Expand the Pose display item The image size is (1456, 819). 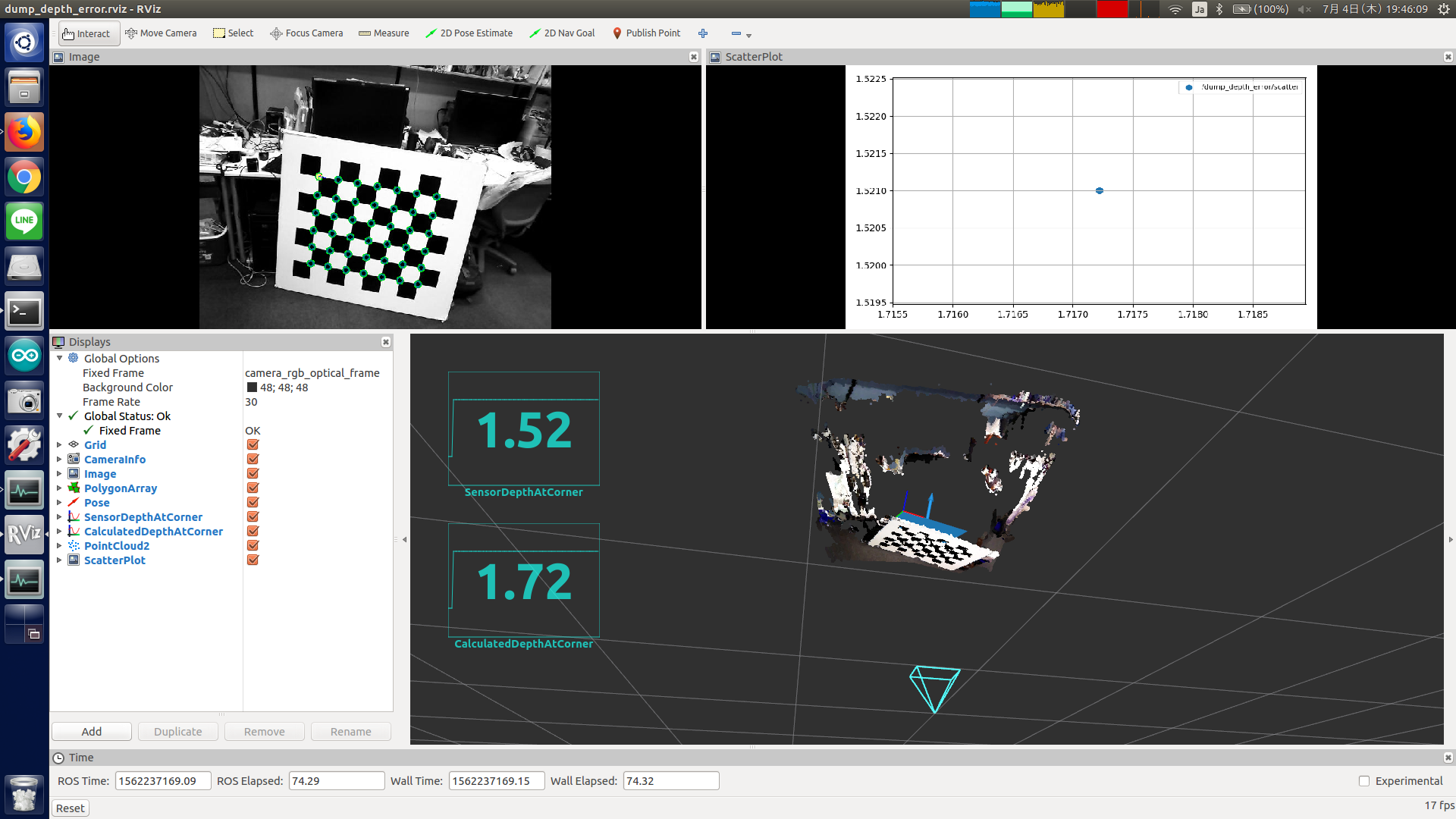[x=59, y=502]
